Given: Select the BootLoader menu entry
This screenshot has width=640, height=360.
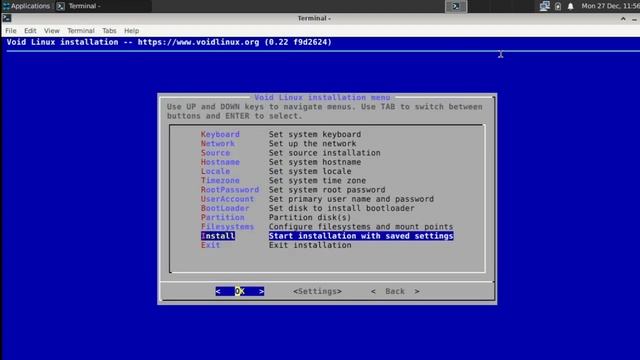Looking at the screenshot, I should coord(225,208).
